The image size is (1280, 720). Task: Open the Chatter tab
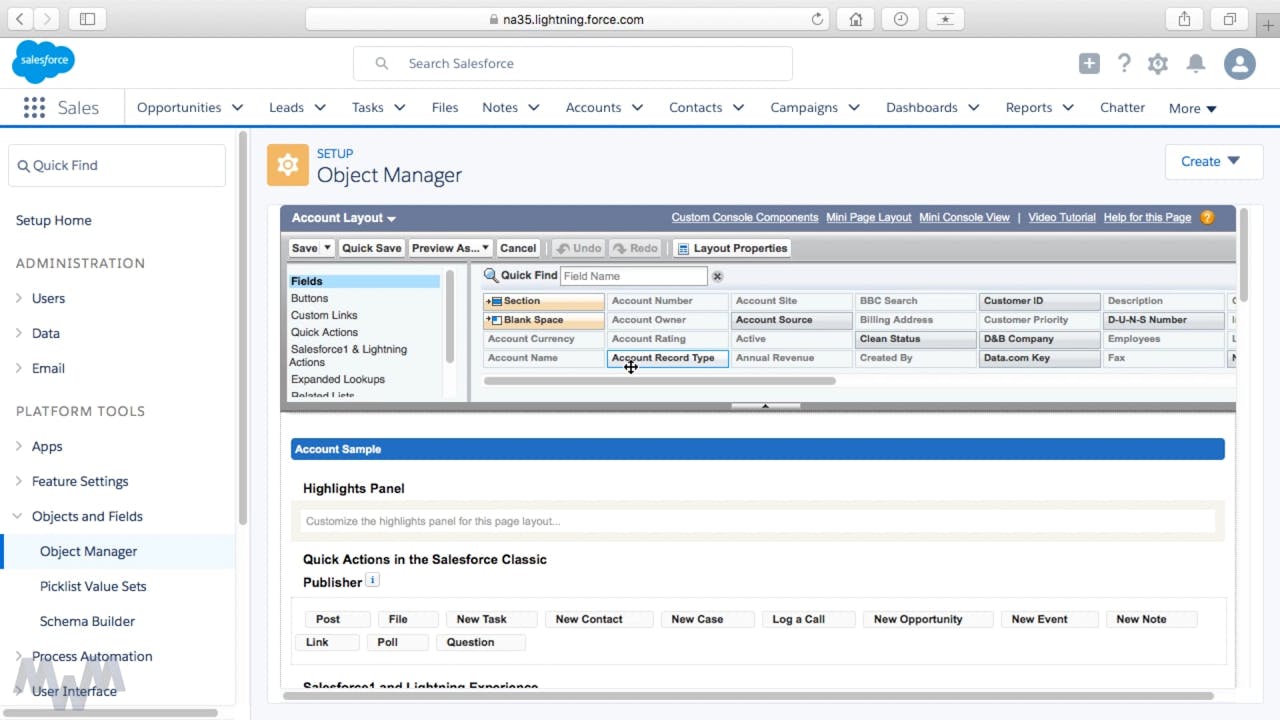(x=1122, y=107)
